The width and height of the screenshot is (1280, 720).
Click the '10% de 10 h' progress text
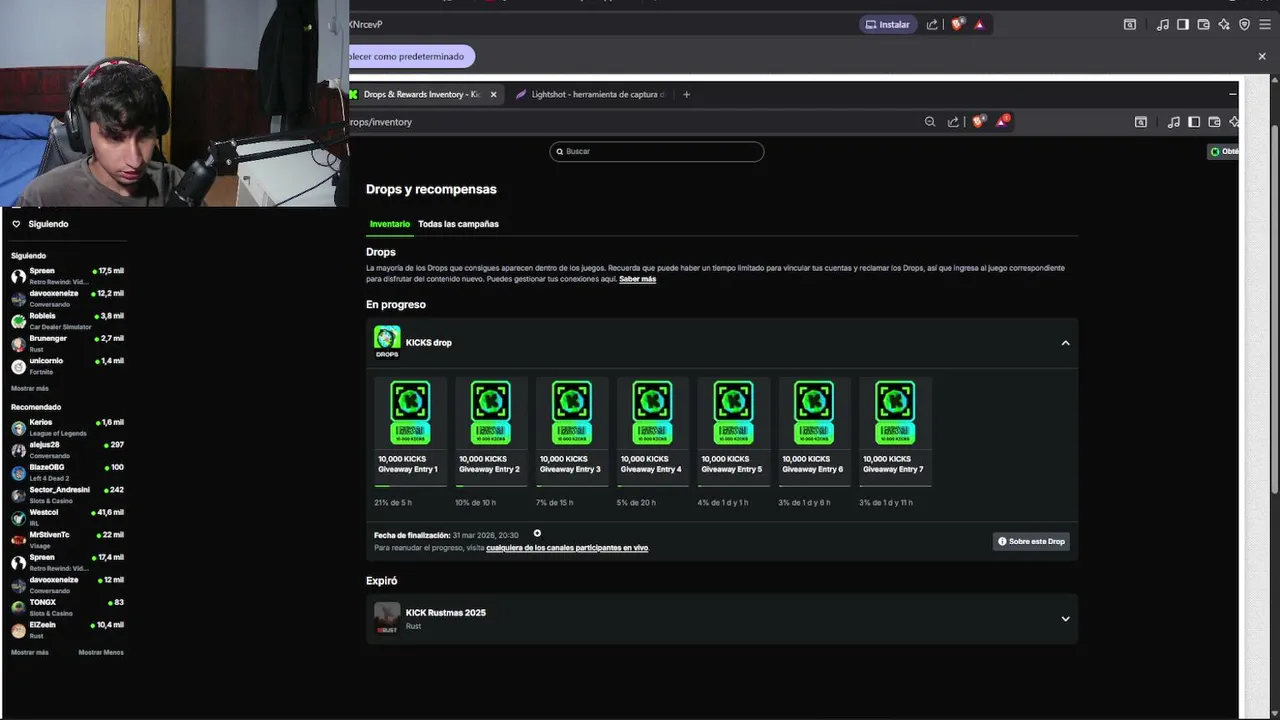pos(475,502)
